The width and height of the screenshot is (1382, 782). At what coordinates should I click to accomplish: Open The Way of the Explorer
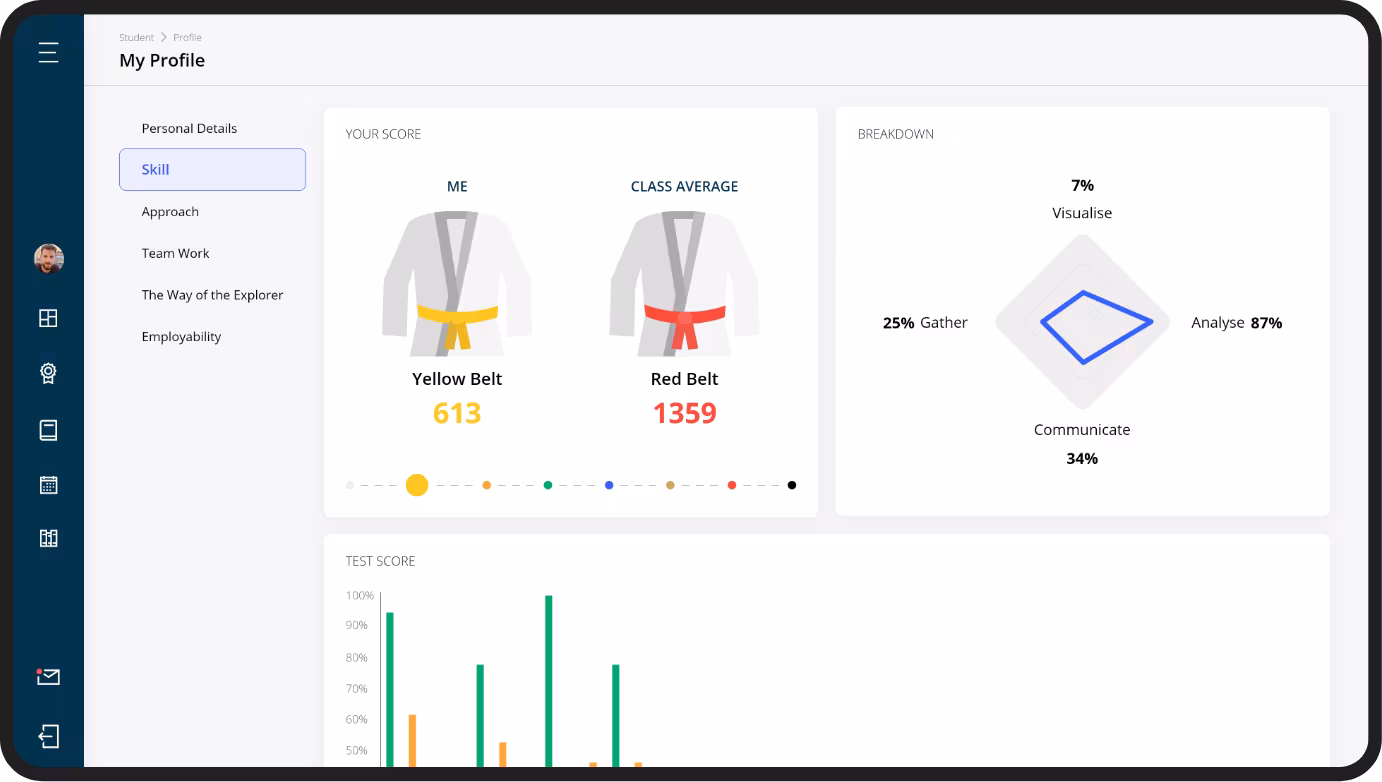tap(212, 295)
